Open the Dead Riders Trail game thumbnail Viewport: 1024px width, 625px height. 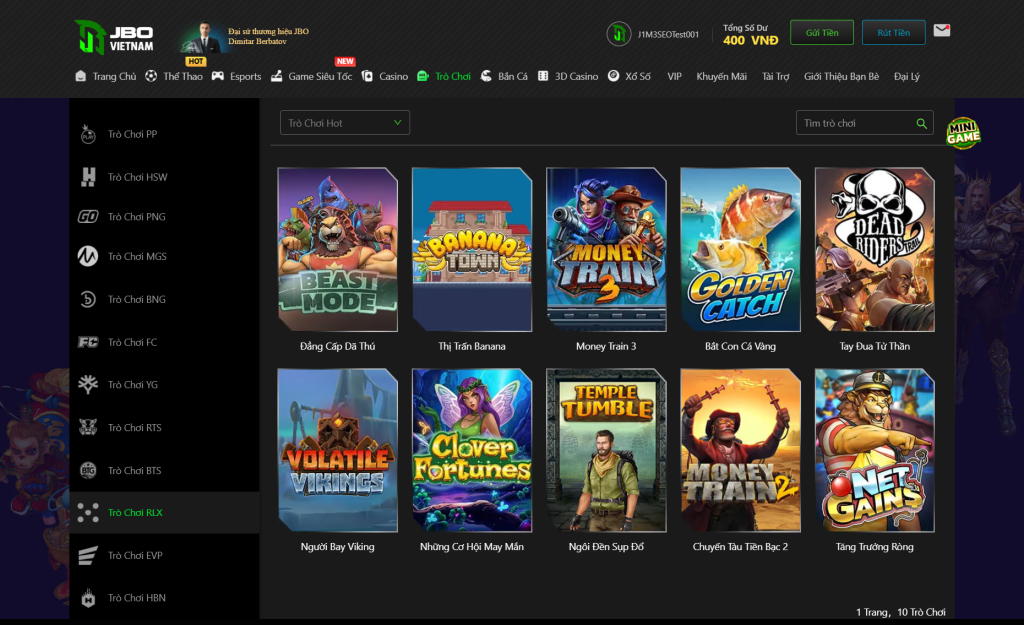[875, 249]
